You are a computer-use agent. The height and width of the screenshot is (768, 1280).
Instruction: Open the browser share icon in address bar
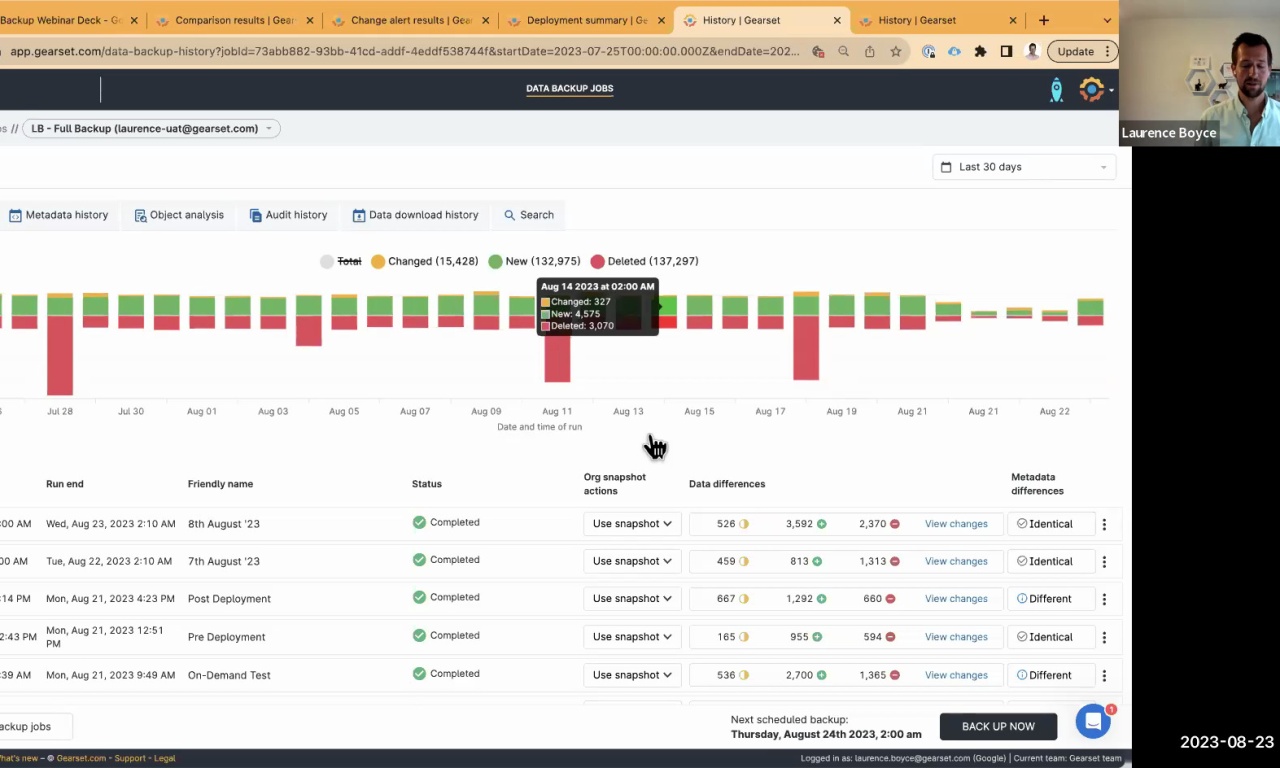click(x=869, y=52)
